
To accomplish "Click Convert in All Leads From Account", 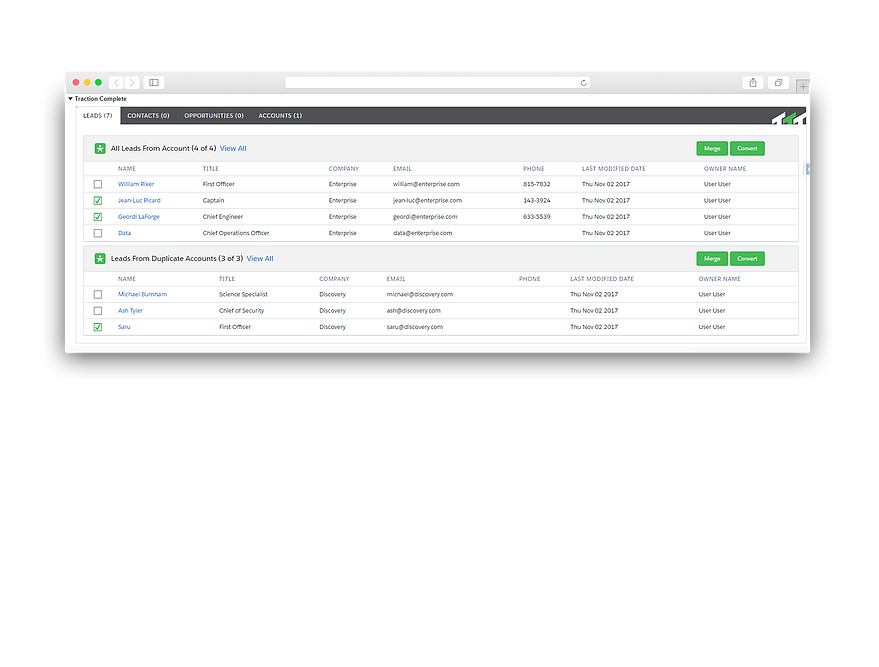I will [747, 149].
